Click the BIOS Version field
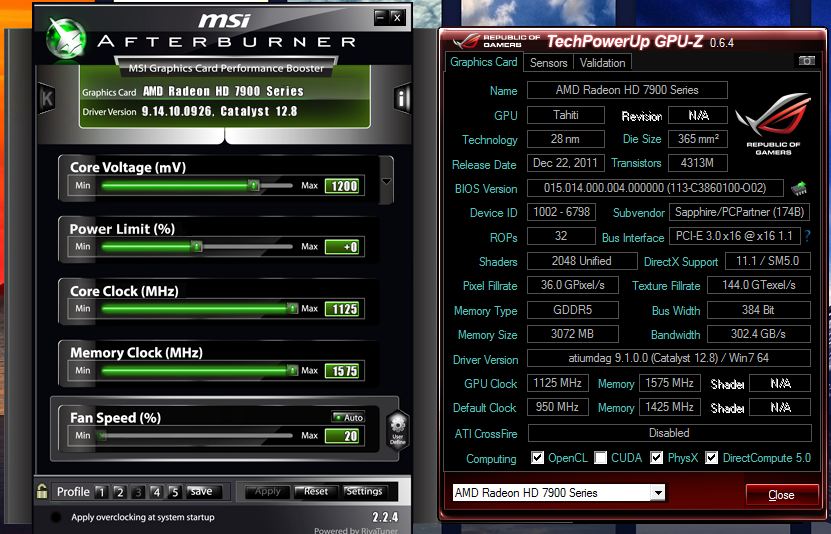 pos(655,188)
